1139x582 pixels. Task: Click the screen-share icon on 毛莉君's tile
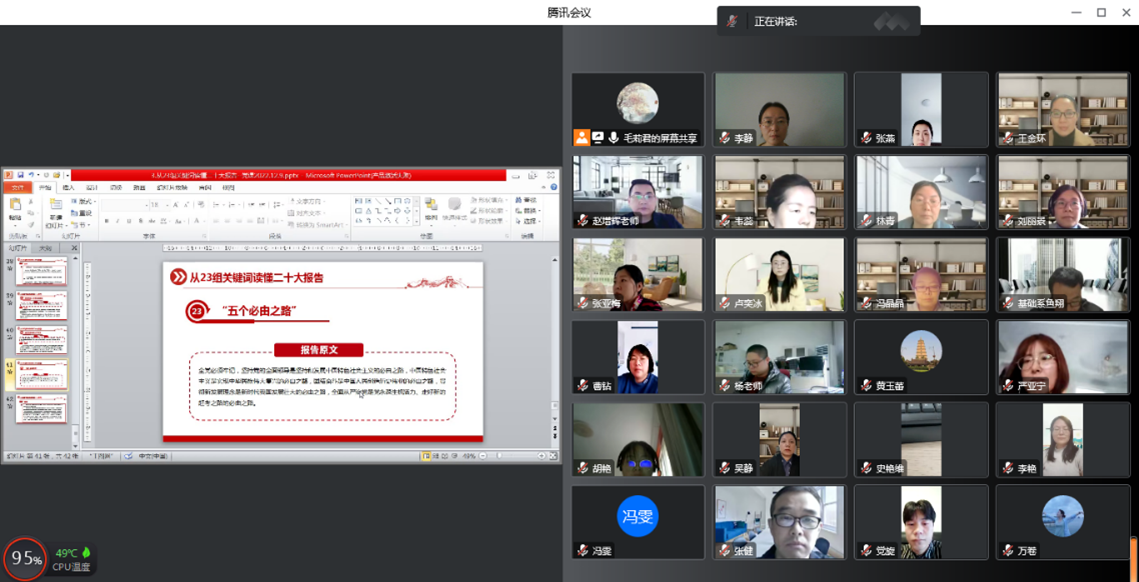click(597, 138)
